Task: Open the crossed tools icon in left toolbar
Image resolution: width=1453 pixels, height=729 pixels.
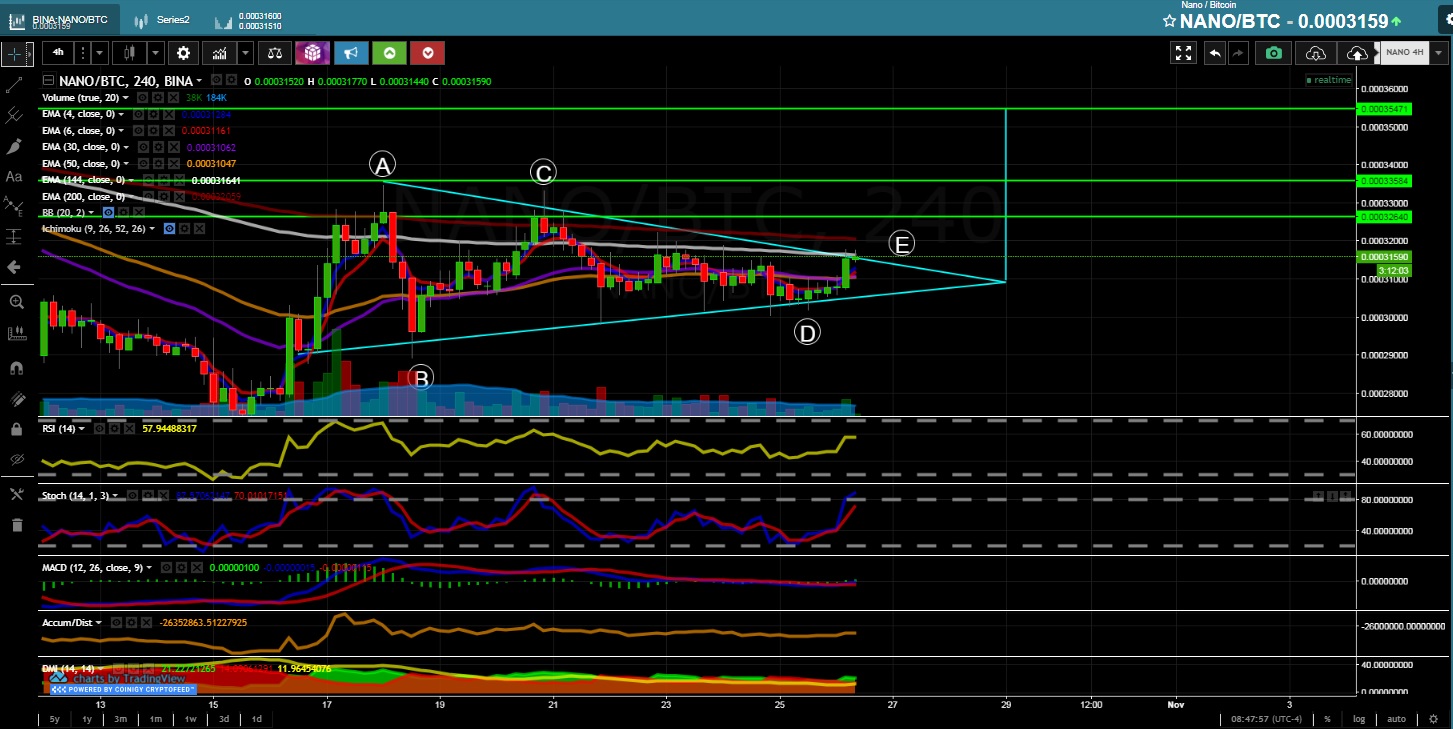Action: click(x=15, y=494)
